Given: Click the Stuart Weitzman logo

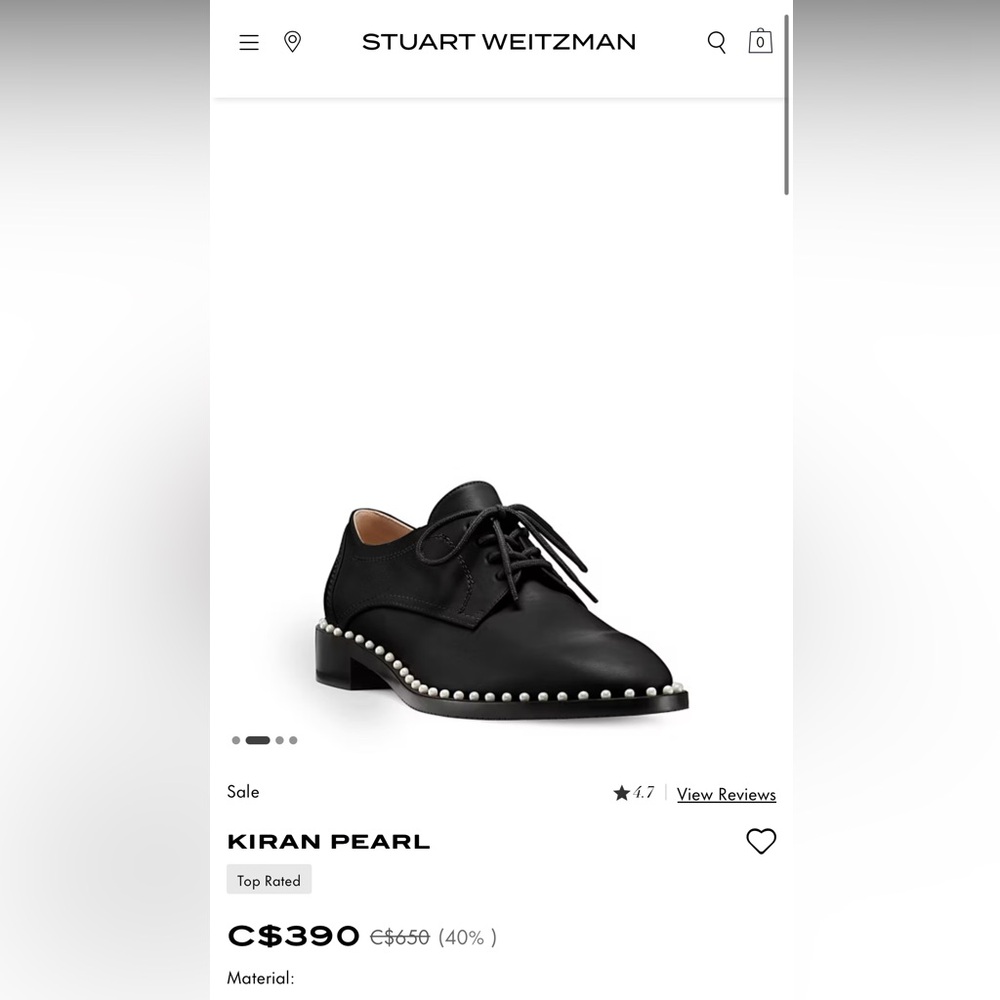Looking at the screenshot, I should click(x=497, y=42).
